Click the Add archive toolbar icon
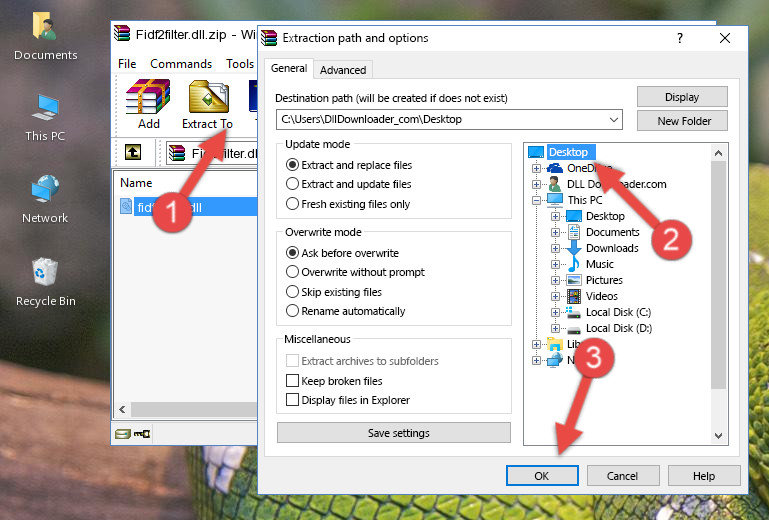The height and width of the screenshot is (520, 769). (x=148, y=104)
